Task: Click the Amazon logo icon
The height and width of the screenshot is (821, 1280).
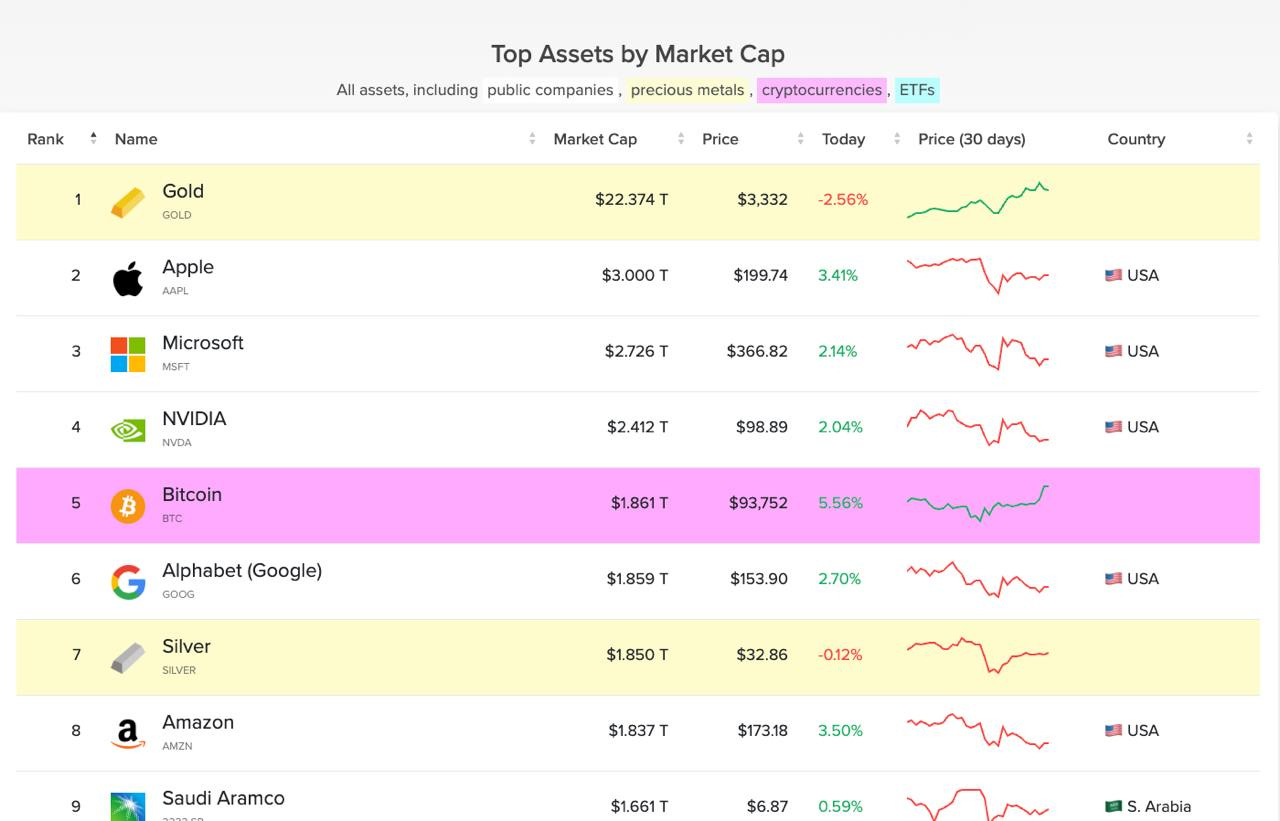Action: coord(128,734)
